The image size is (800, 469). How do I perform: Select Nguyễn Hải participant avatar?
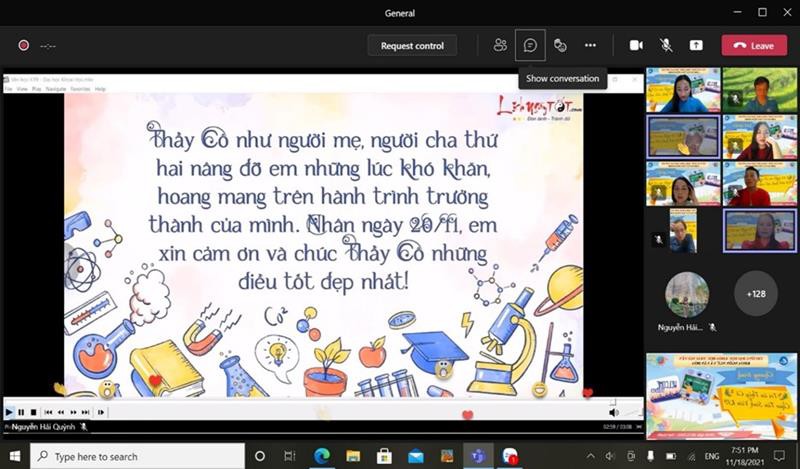pyautogui.click(x=686, y=293)
